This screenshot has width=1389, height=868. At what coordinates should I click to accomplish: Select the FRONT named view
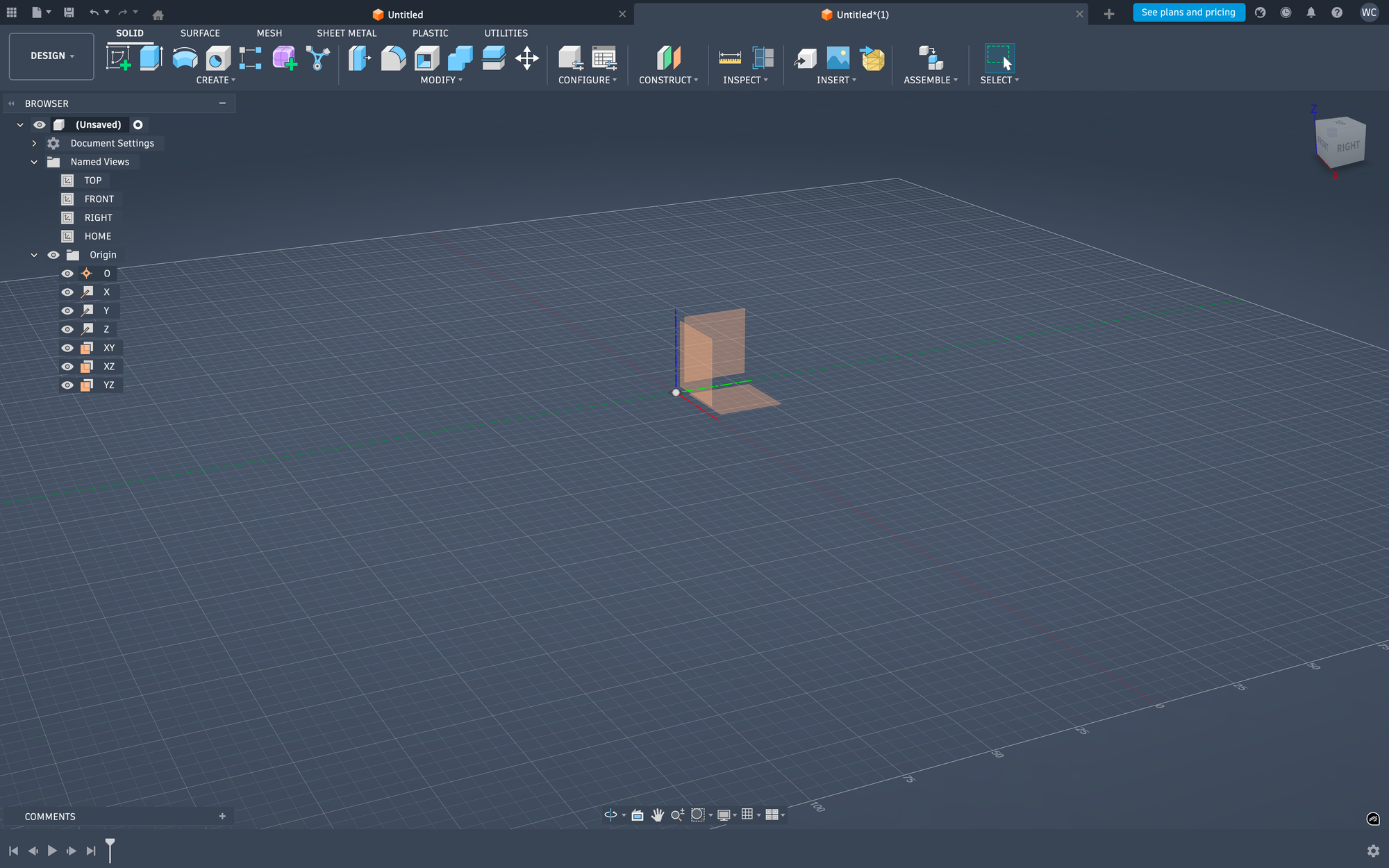99,199
